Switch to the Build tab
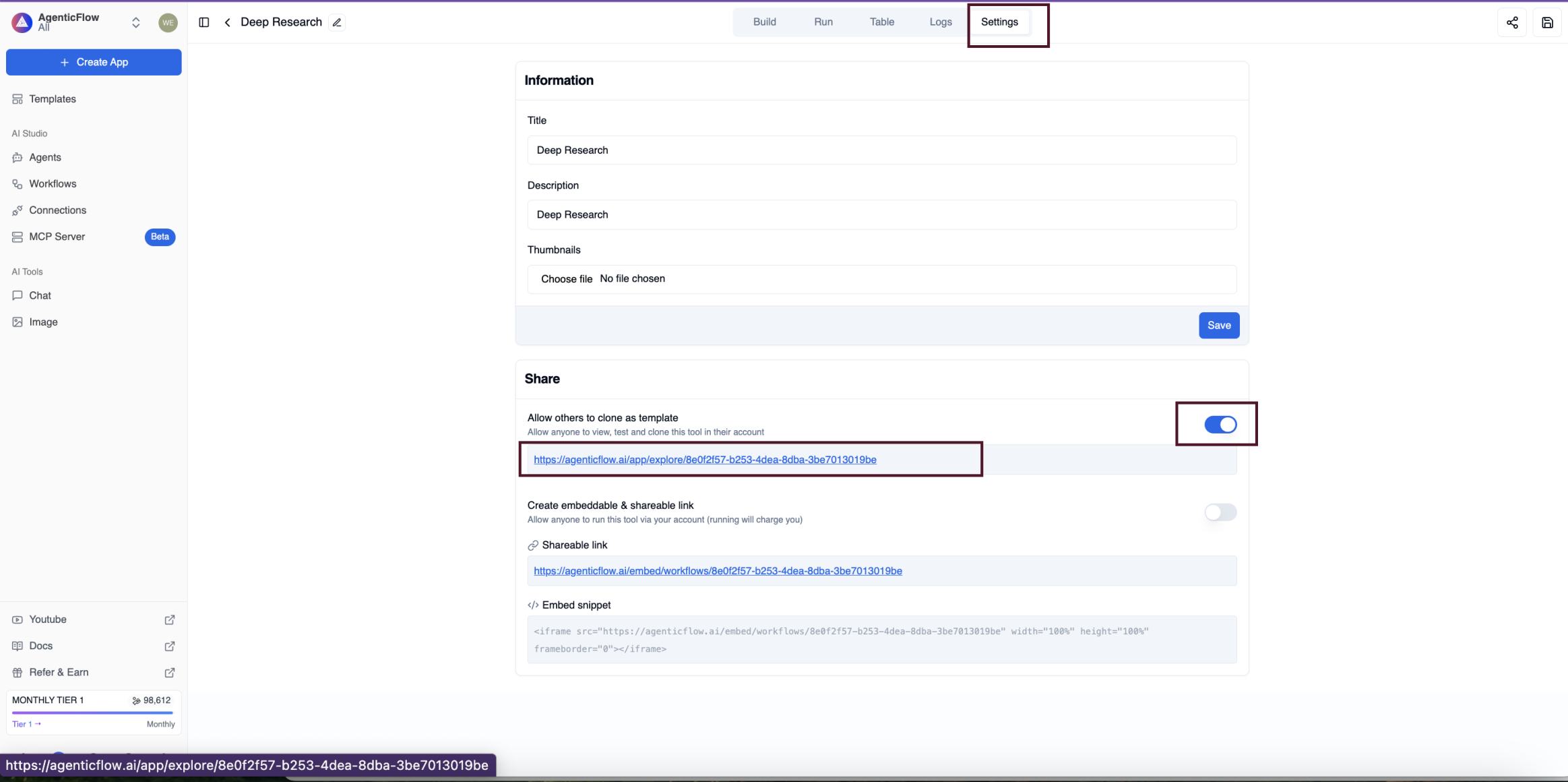Screen dimensions: 1568x782 point(764,22)
